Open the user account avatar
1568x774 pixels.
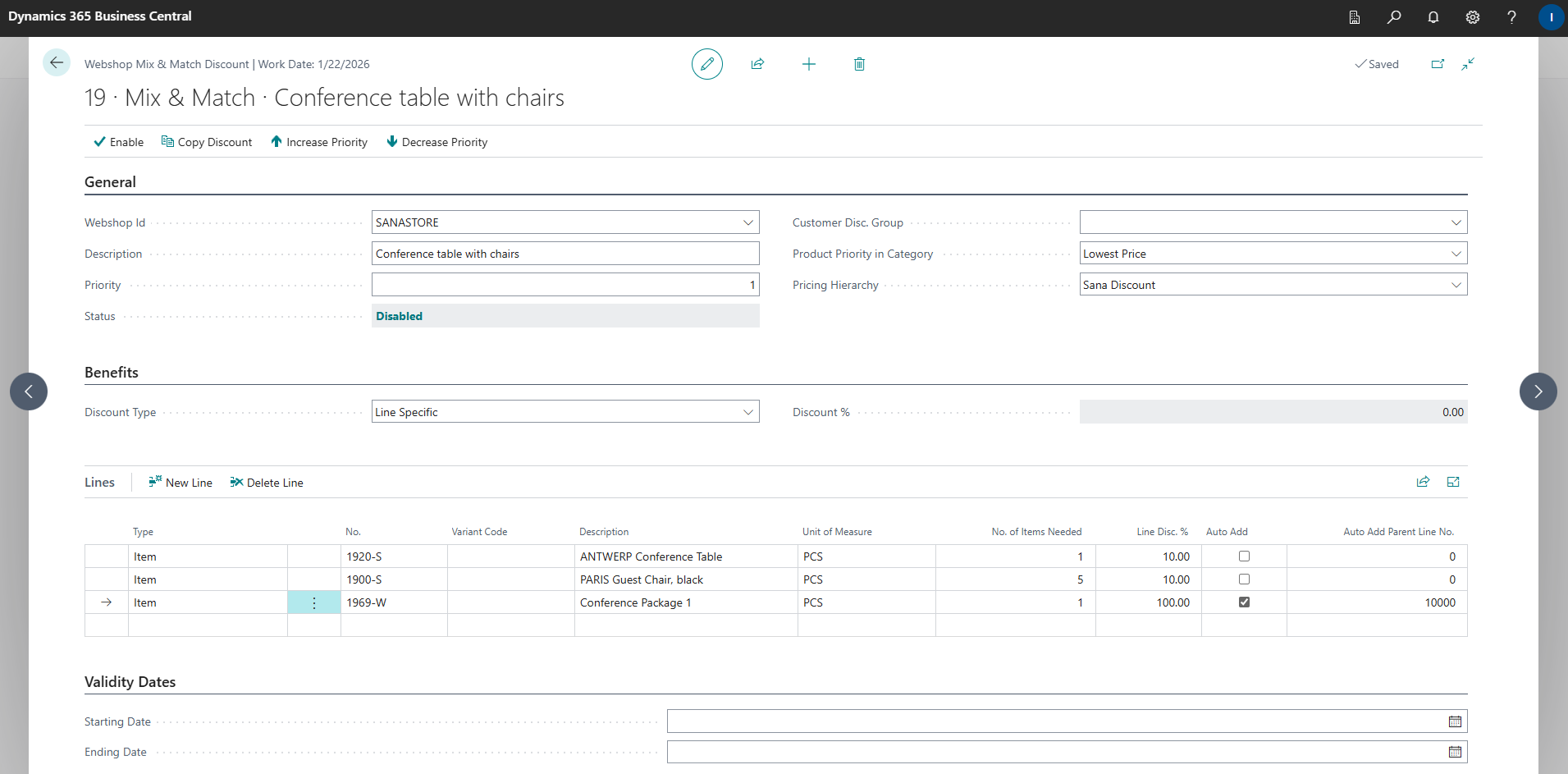1551,17
